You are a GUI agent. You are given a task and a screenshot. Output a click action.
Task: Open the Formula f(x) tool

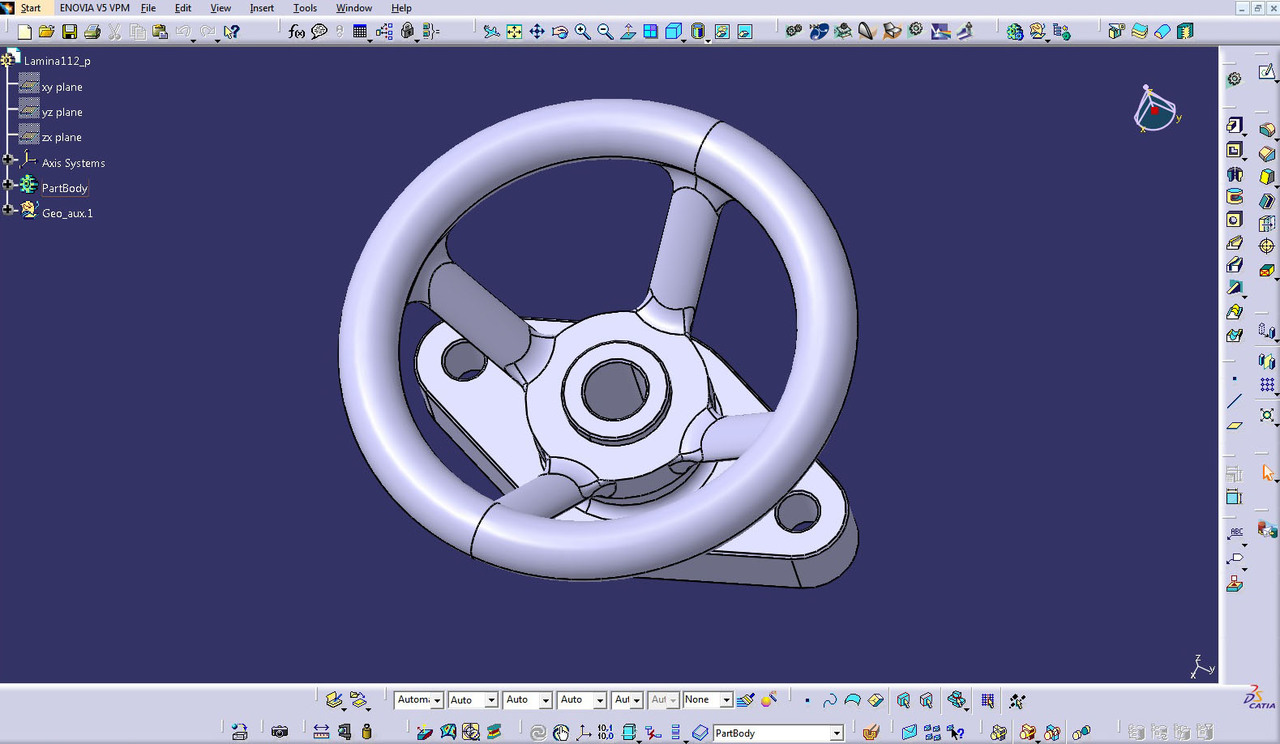[x=297, y=32]
